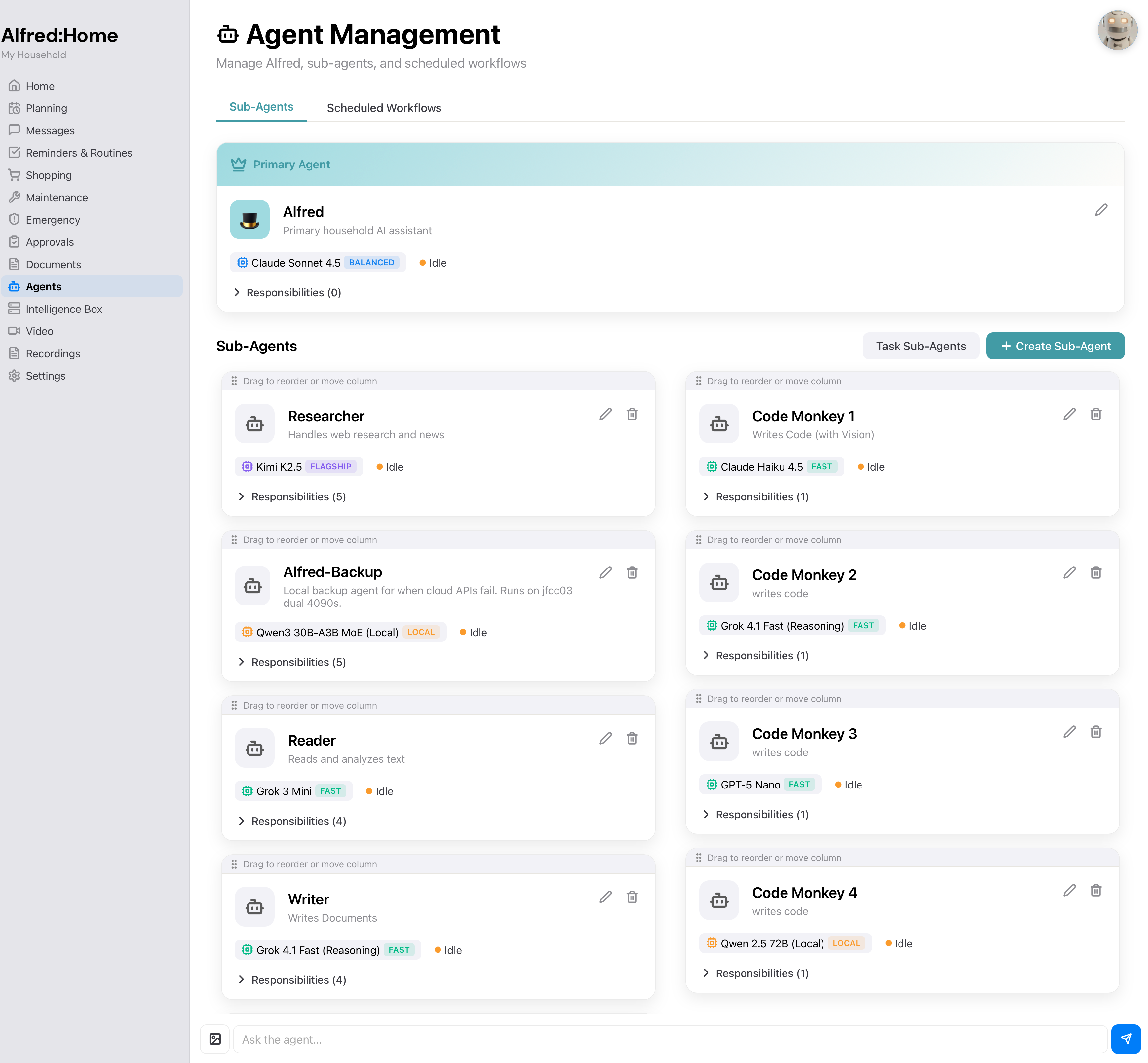Click the Task Sub-Agents button
This screenshot has height=1063, width=1148.
(x=921, y=346)
